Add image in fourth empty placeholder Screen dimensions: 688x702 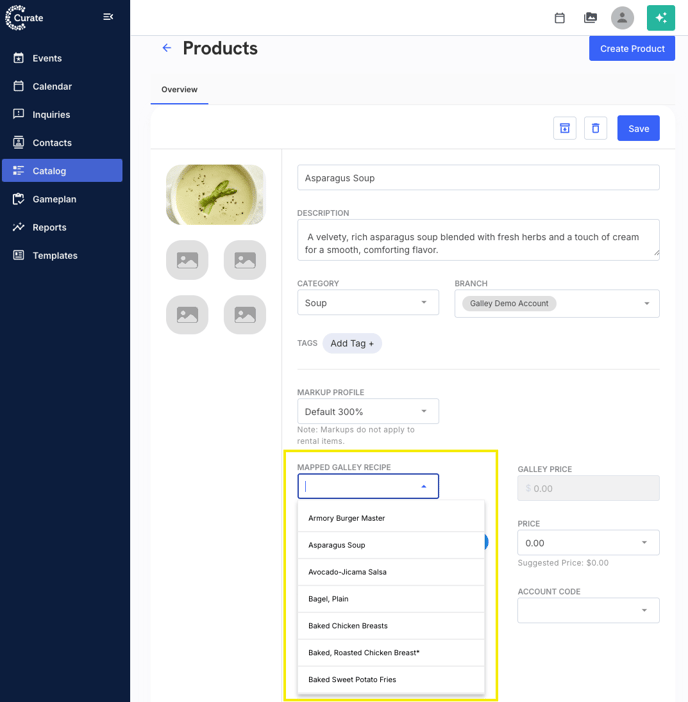point(245,315)
